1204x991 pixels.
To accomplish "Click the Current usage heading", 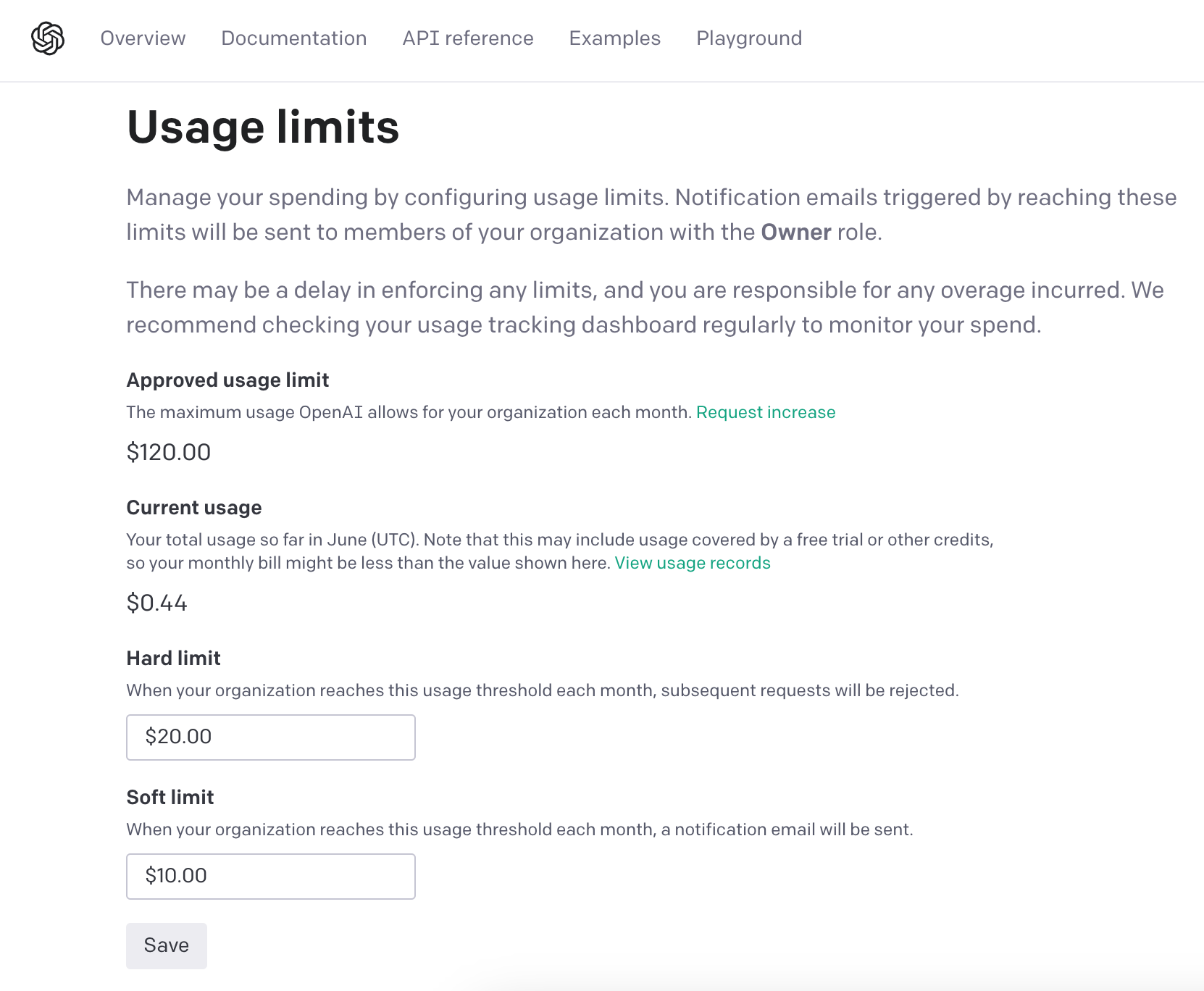I will click(194, 507).
